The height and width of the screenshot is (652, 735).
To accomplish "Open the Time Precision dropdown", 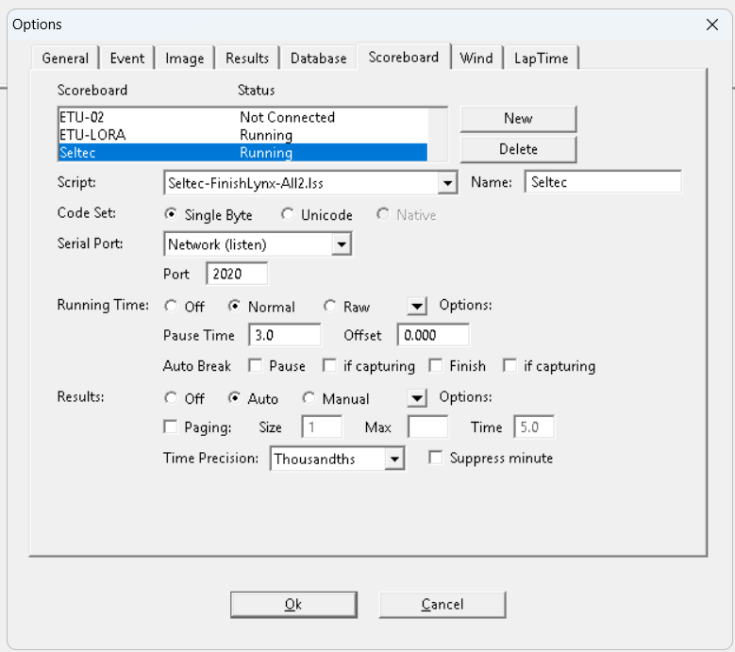I will (395, 459).
